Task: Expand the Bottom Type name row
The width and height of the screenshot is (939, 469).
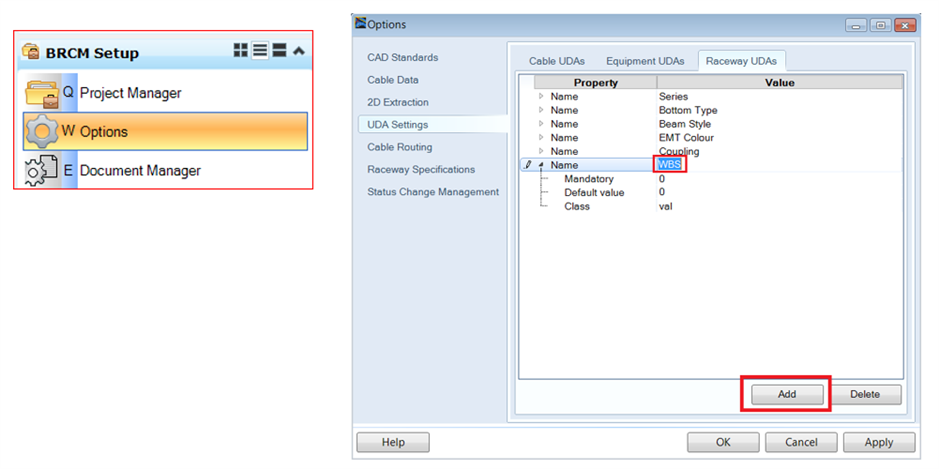Action: 541,110
